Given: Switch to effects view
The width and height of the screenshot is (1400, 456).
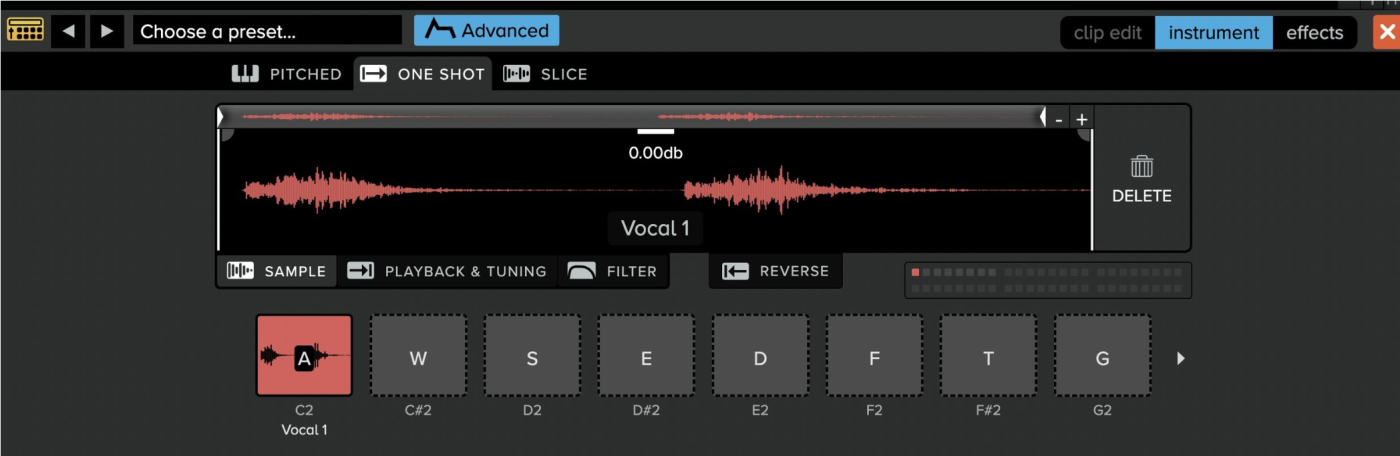Looking at the screenshot, I should 1315,32.
